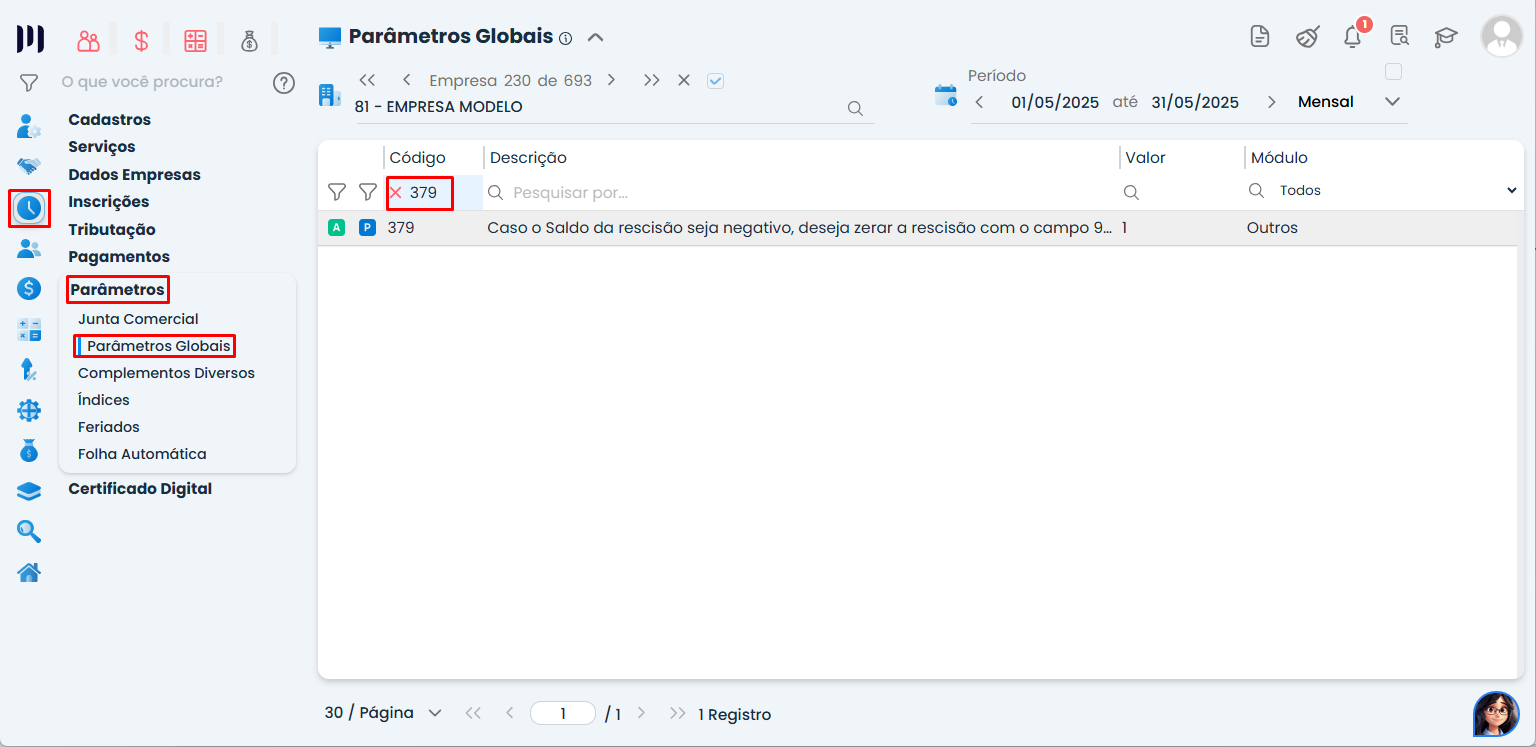
Task: Click the Descrição search input field
Action: (800, 192)
